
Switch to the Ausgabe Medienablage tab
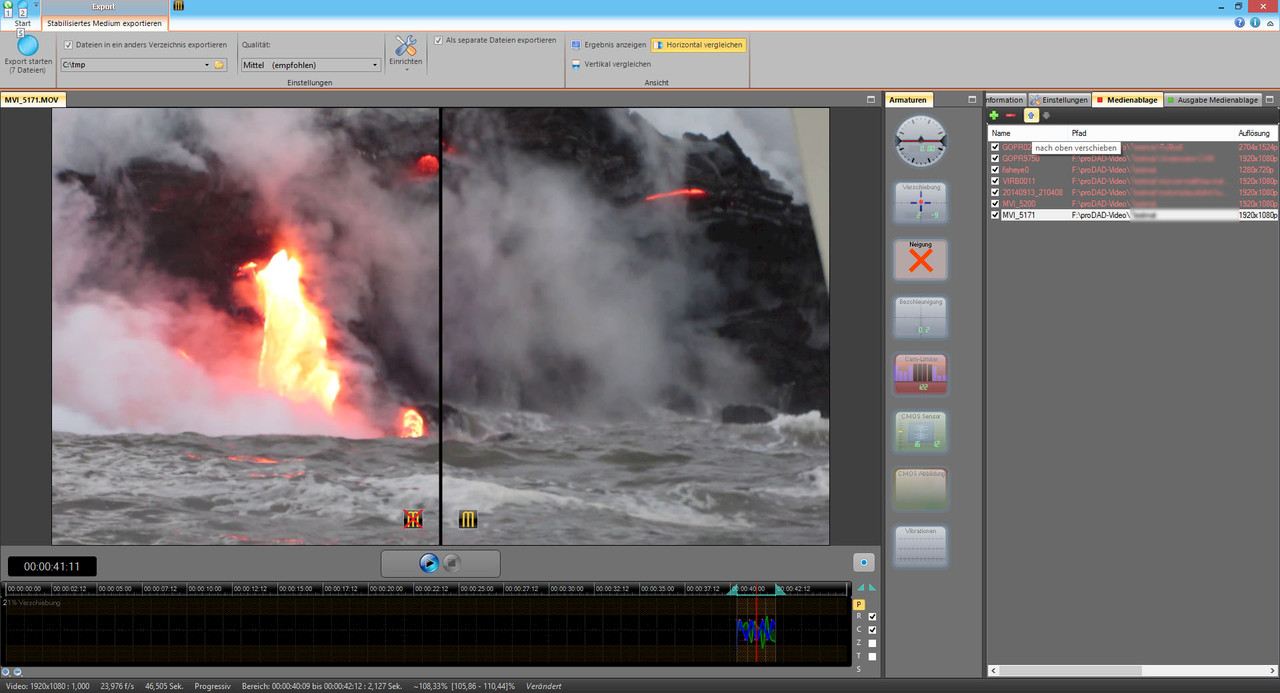click(x=1211, y=100)
